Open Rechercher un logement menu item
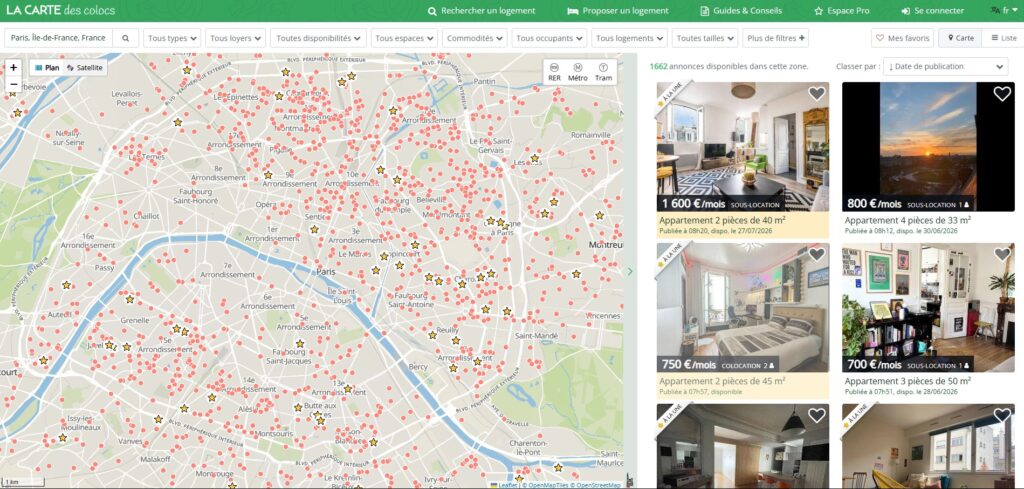This screenshot has width=1024, height=489. click(481, 10)
